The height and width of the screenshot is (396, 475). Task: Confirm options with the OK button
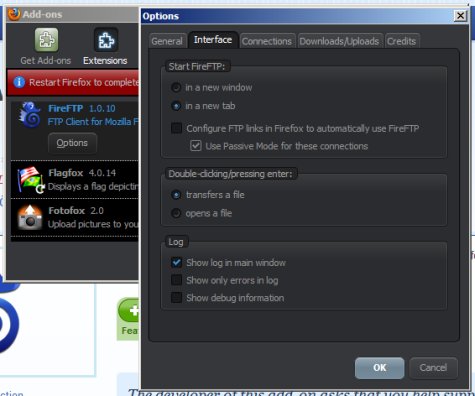click(x=380, y=368)
